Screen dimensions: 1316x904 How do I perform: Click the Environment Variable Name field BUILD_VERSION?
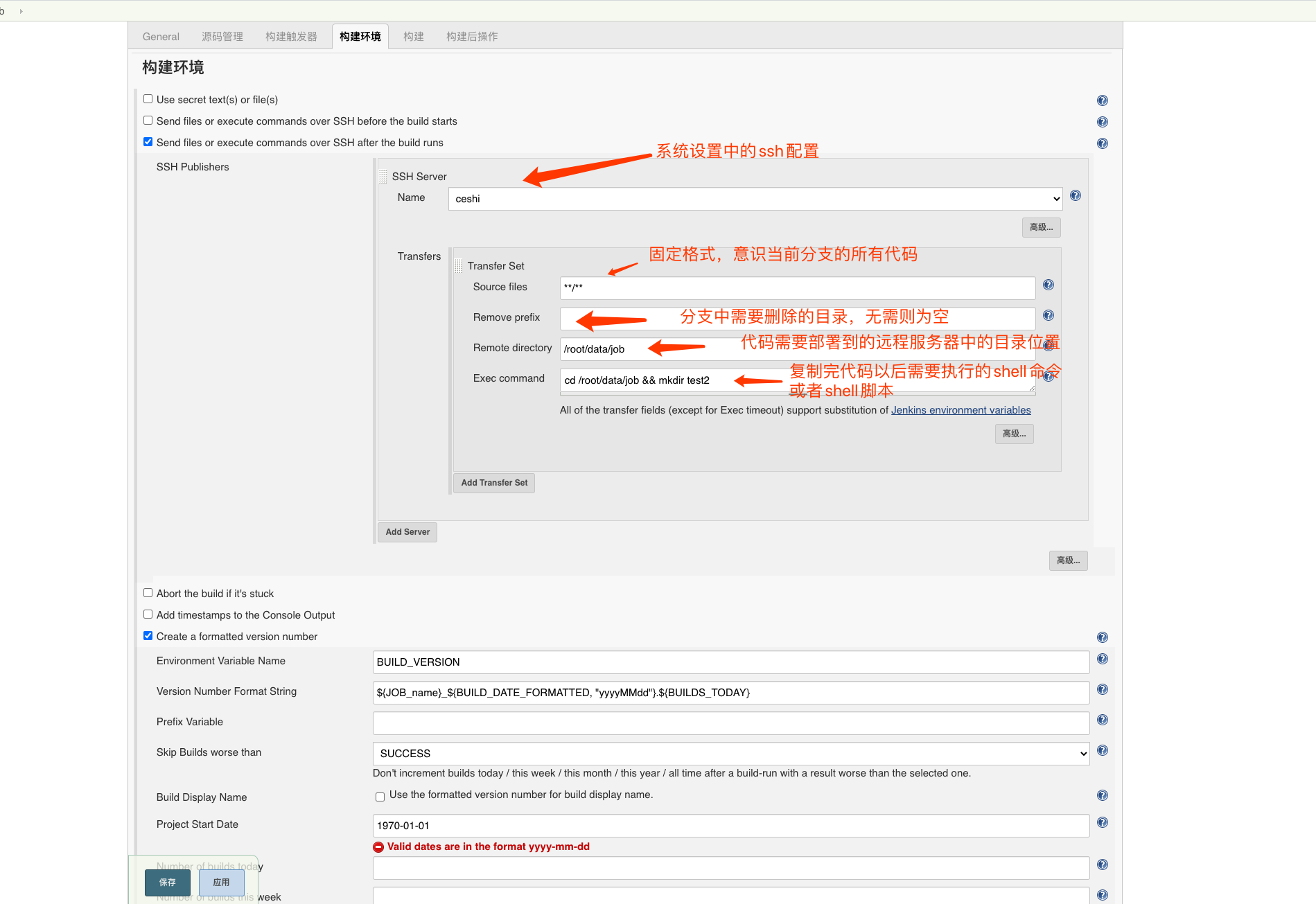(731, 662)
